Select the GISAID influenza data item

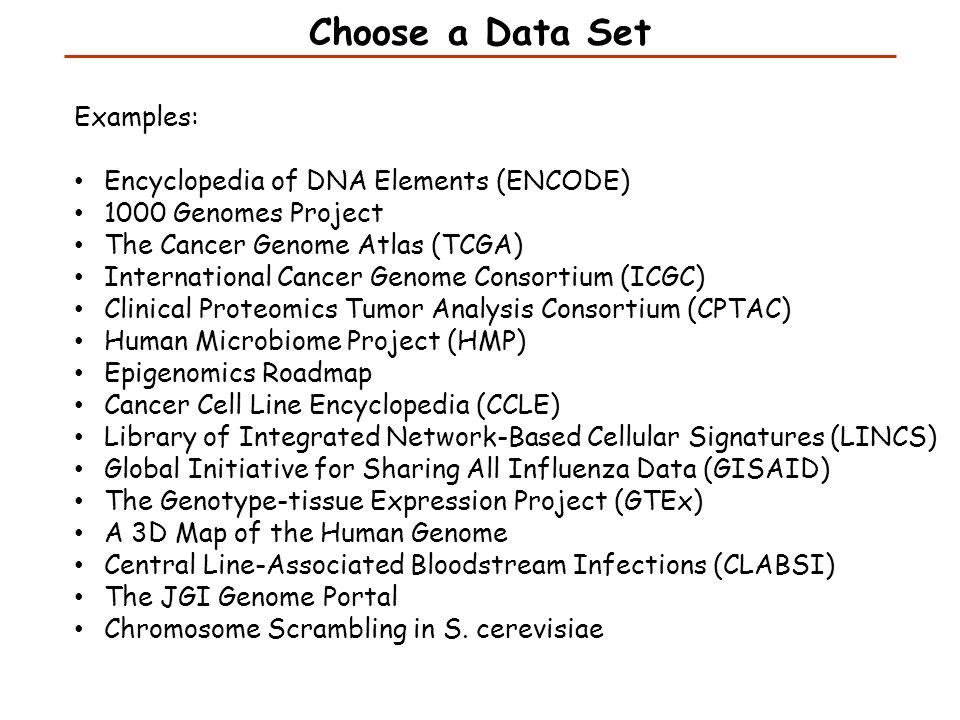(467, 470)
